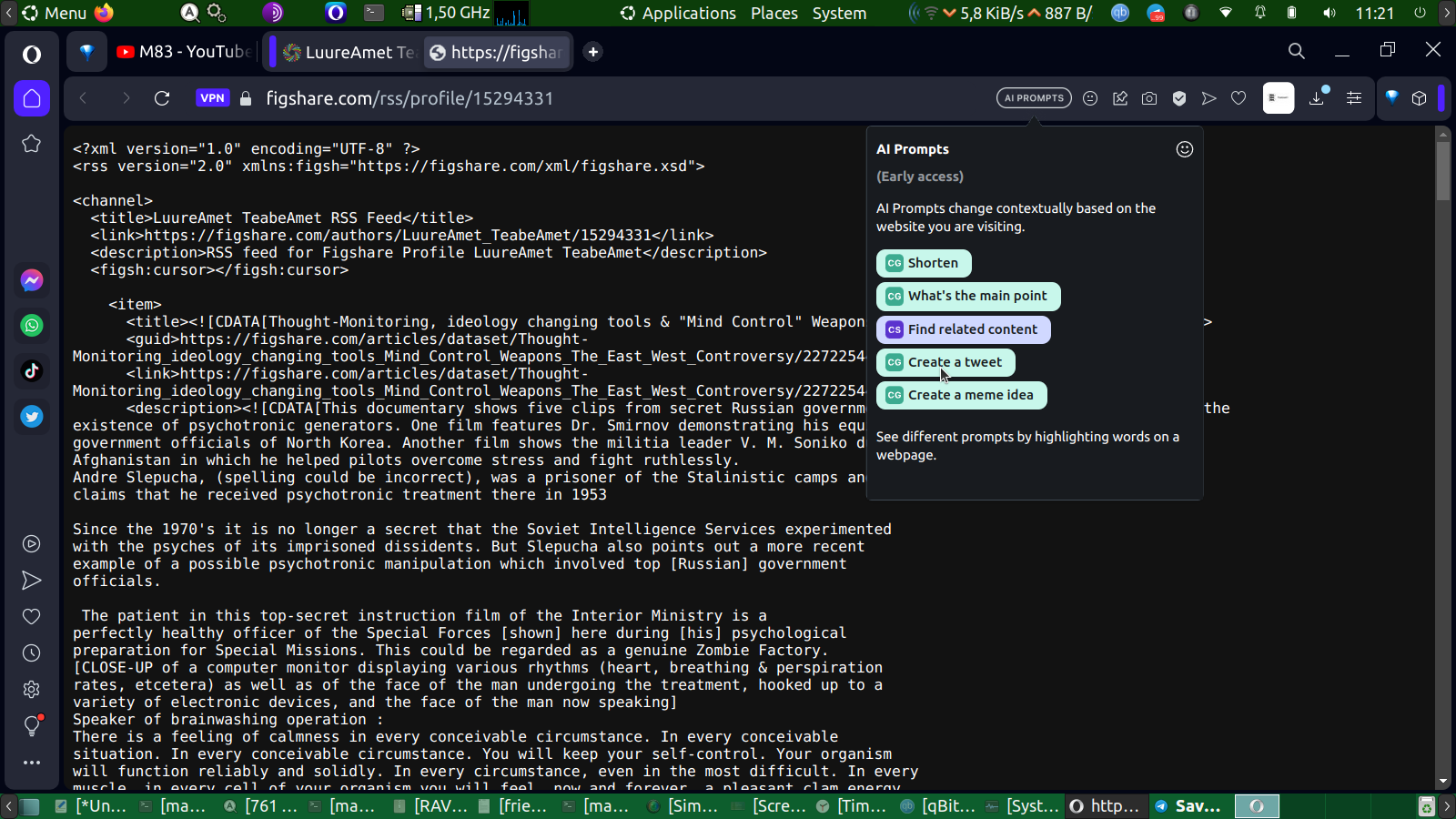Launch TikTok sidebar panel
This screenshot has height=819, width=1456.
32,370
